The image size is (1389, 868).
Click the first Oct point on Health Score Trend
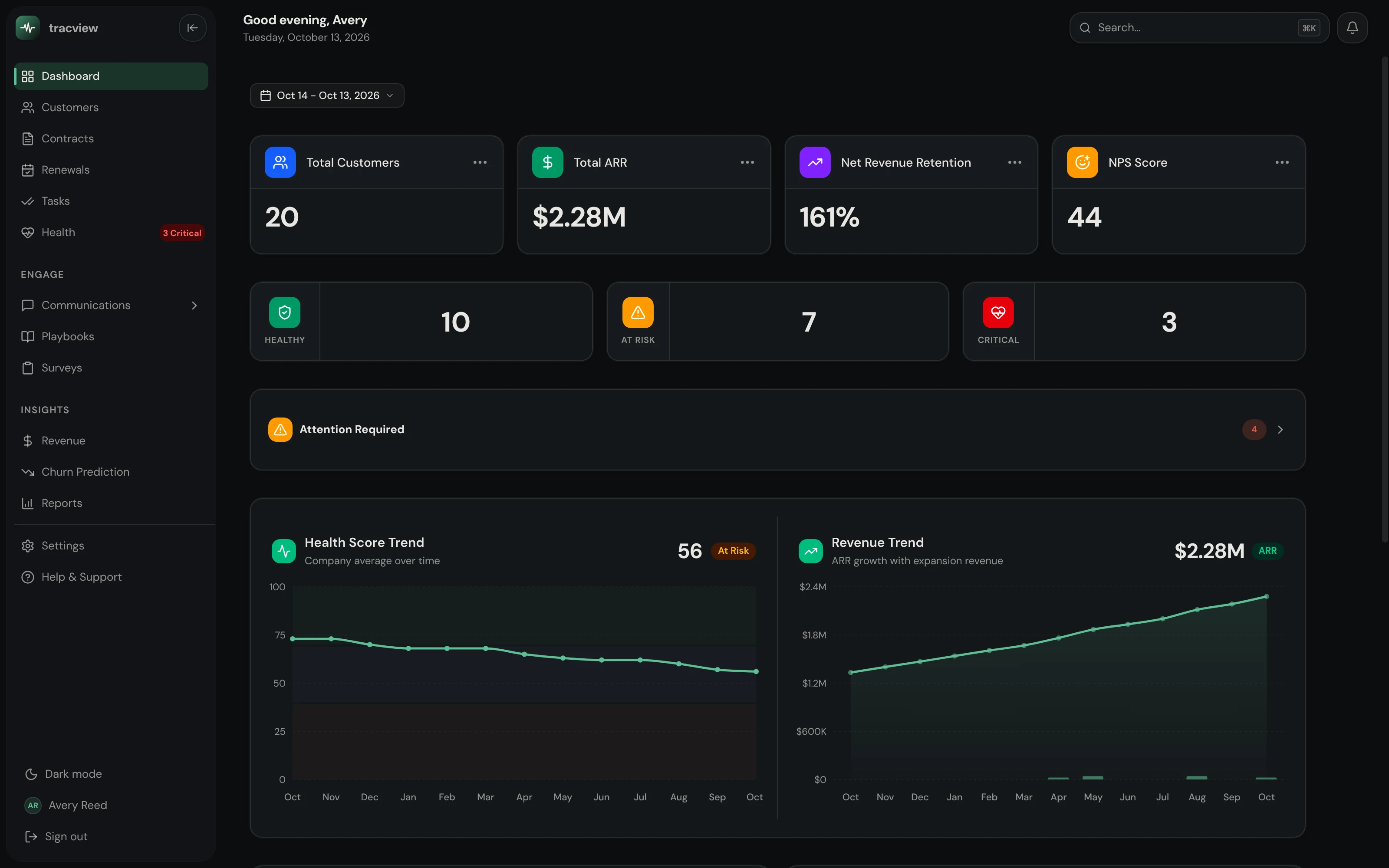tap(293, 638)
